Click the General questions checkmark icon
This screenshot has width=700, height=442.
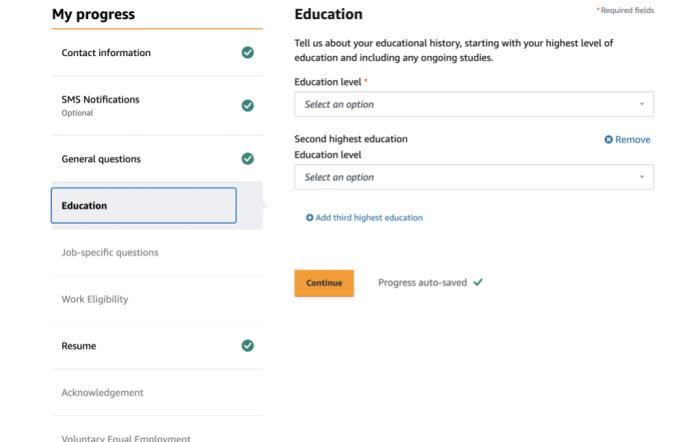(248, 158)
